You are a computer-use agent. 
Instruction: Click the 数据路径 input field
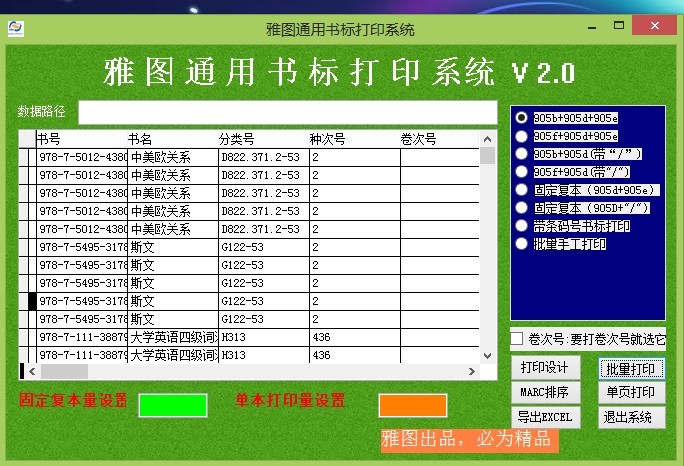(x=287, y=111)
